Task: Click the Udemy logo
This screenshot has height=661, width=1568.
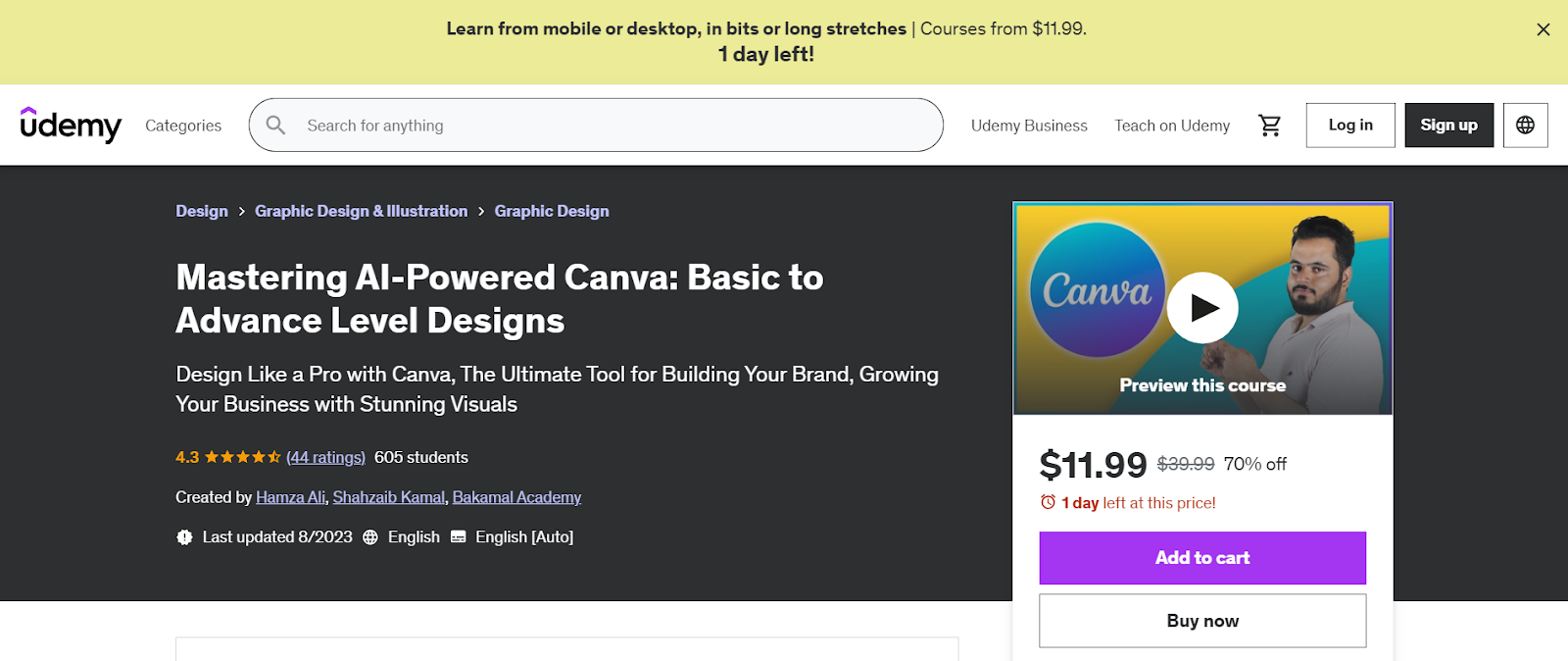Action: tap(71, 125)
